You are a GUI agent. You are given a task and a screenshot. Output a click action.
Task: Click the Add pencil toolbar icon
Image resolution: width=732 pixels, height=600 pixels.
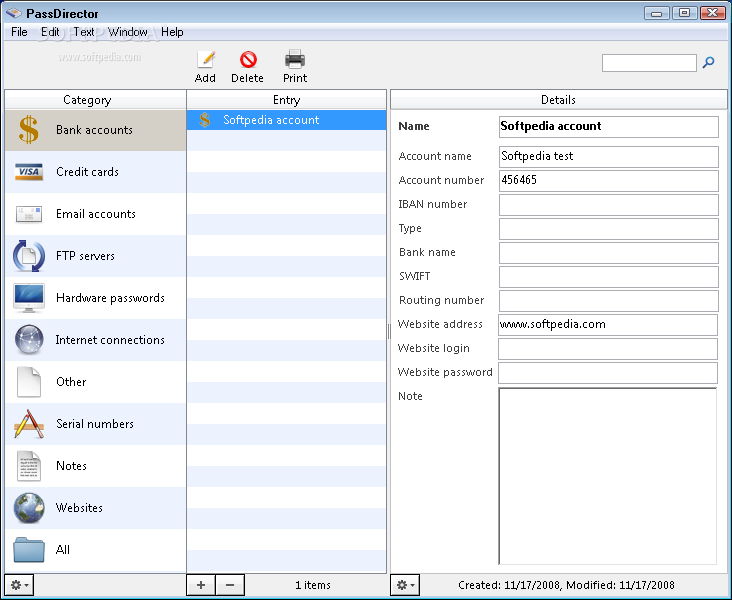tap(205, 60)
